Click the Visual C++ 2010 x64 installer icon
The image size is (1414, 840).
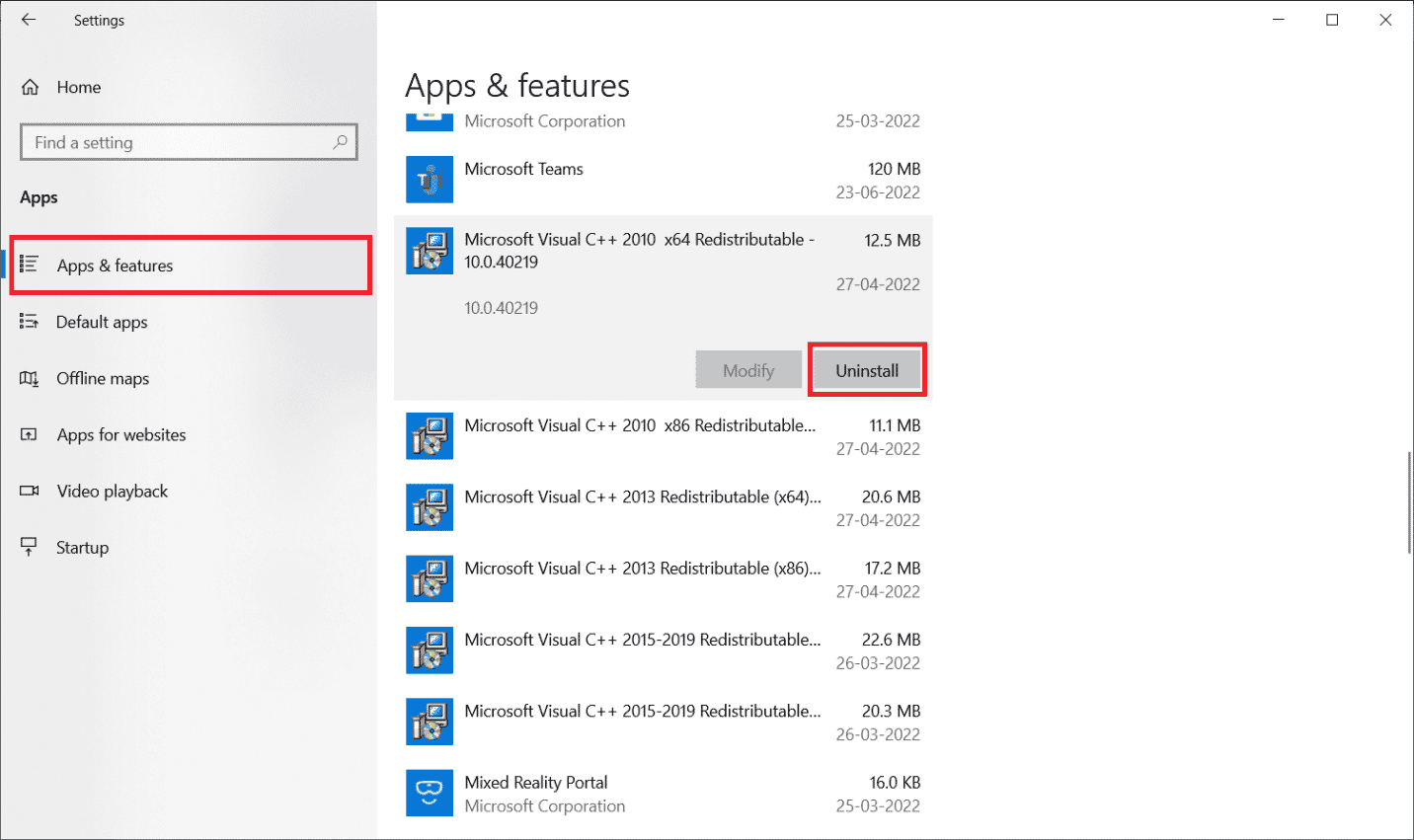[430, 251]
